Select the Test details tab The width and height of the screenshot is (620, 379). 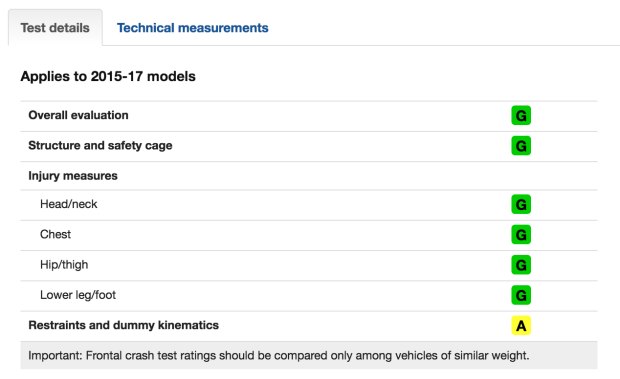pyautogui.click(x=55, y=28)
